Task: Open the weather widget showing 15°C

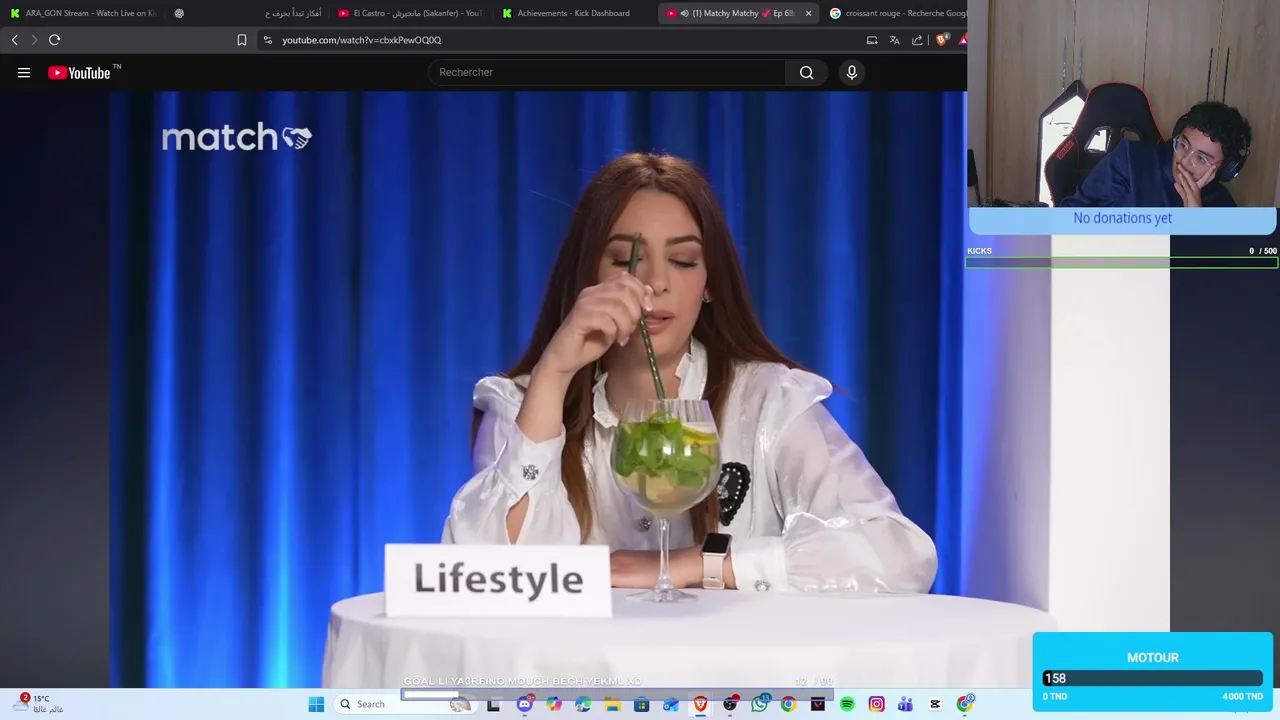Action: tap(38, 704)
